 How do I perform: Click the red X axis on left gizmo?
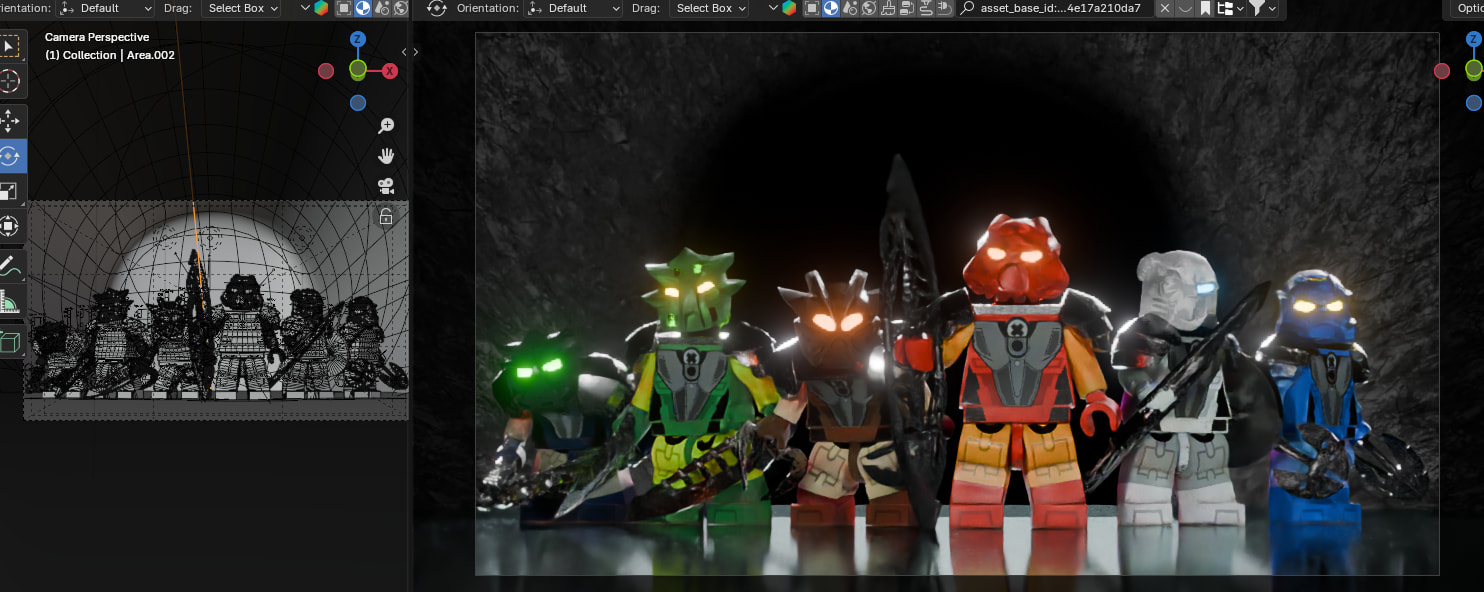coord(390,71)
